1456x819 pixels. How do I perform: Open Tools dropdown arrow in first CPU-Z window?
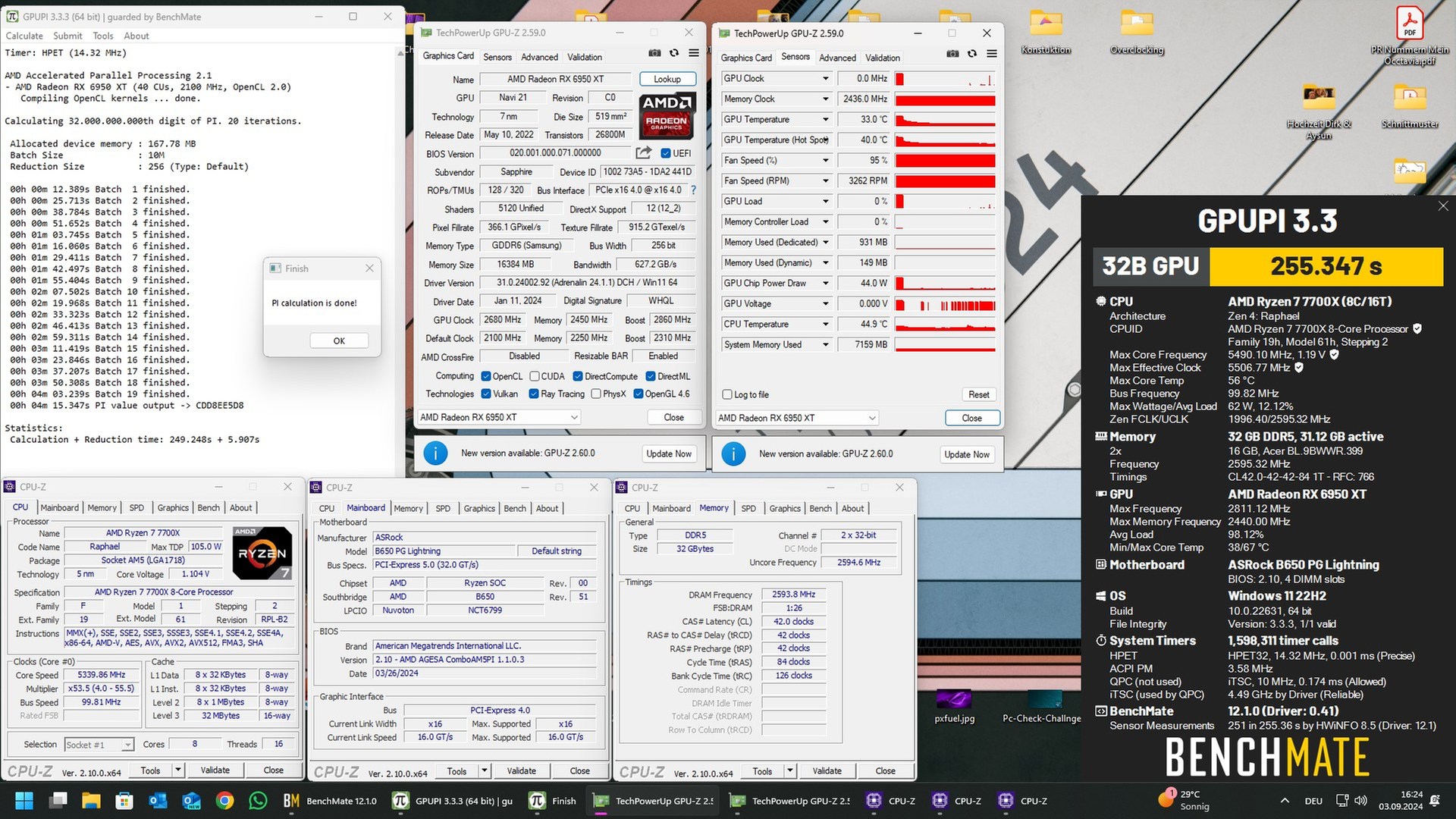178,770
